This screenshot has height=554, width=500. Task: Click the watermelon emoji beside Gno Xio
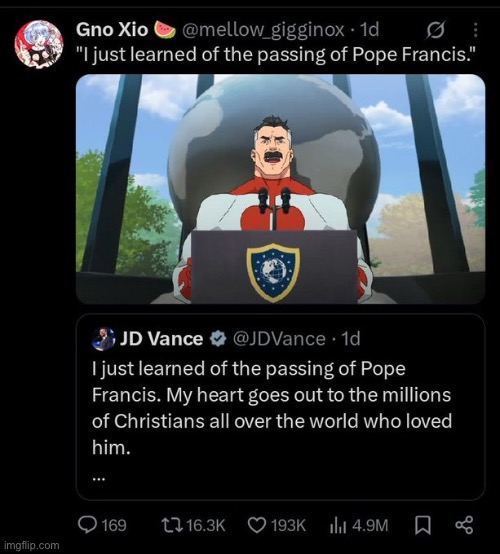(165, 30)
